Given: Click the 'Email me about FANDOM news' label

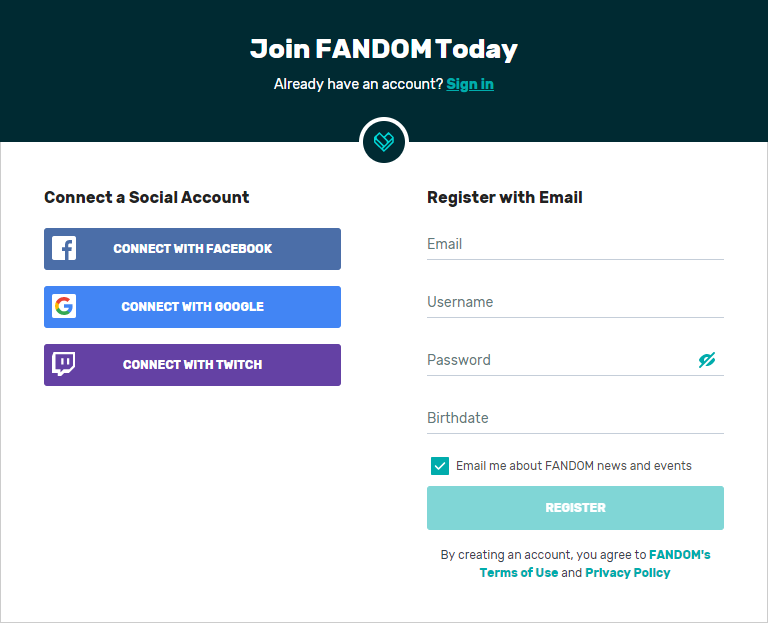Looking at the screenshot, I should click(573, 466).
